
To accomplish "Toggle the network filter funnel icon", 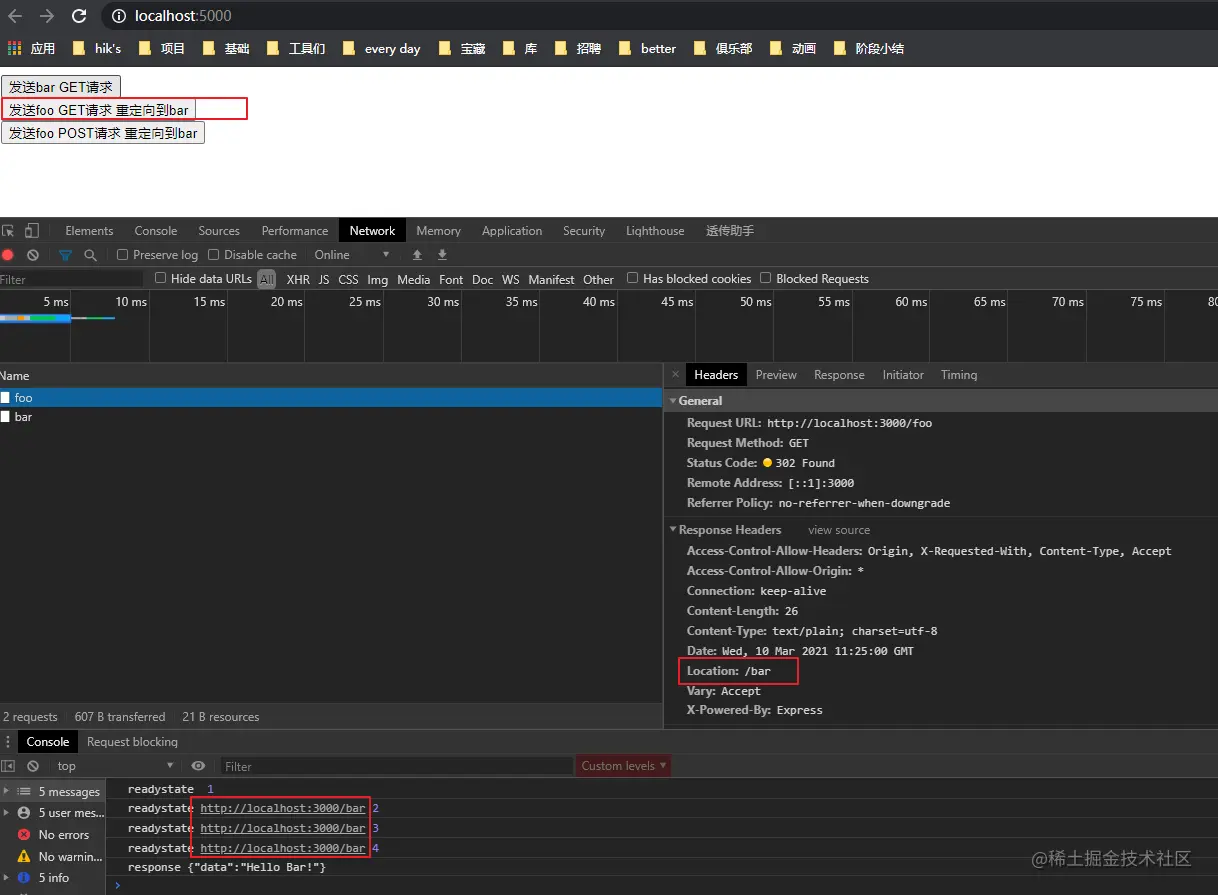I will pyautogui.click(x=65, y=255).
